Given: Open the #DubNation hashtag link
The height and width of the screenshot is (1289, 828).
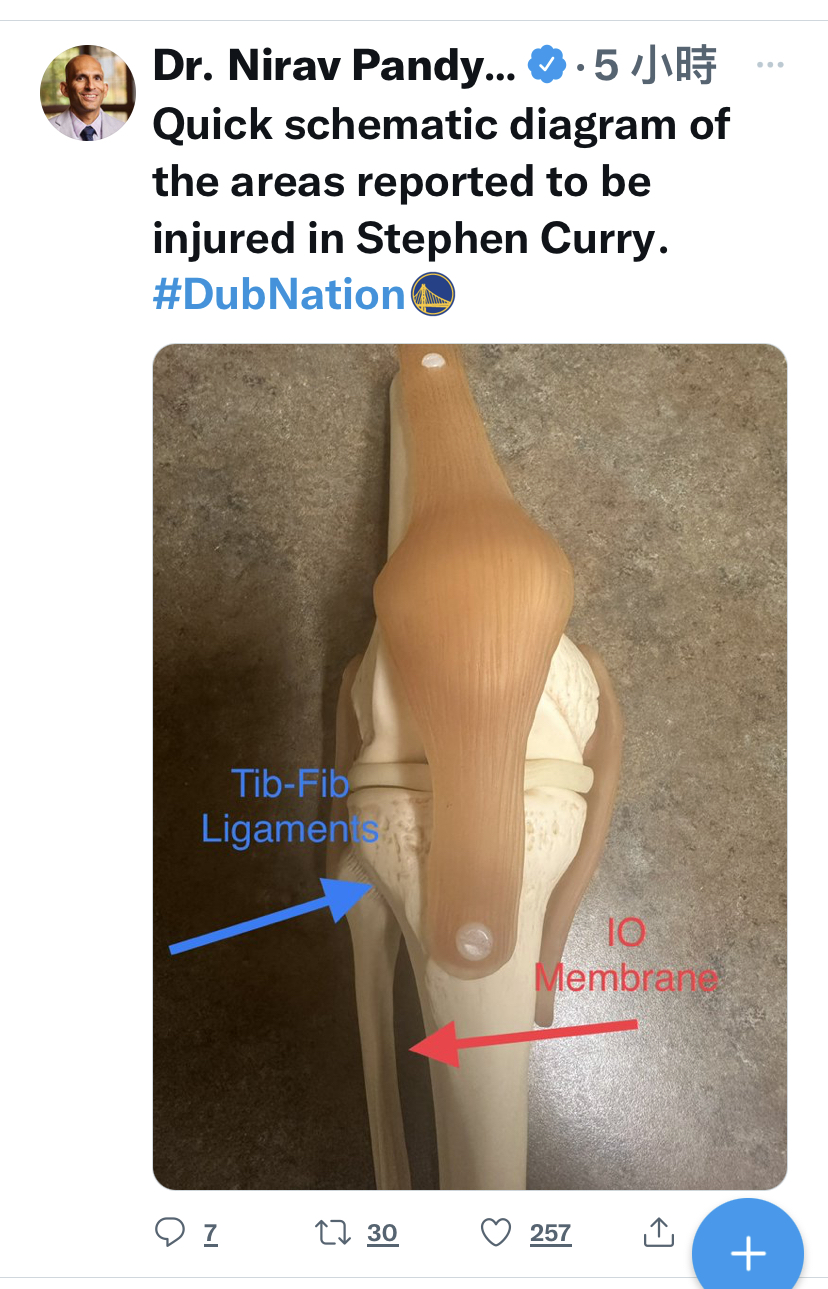Looking at the screenshot, I should point(279,295).
